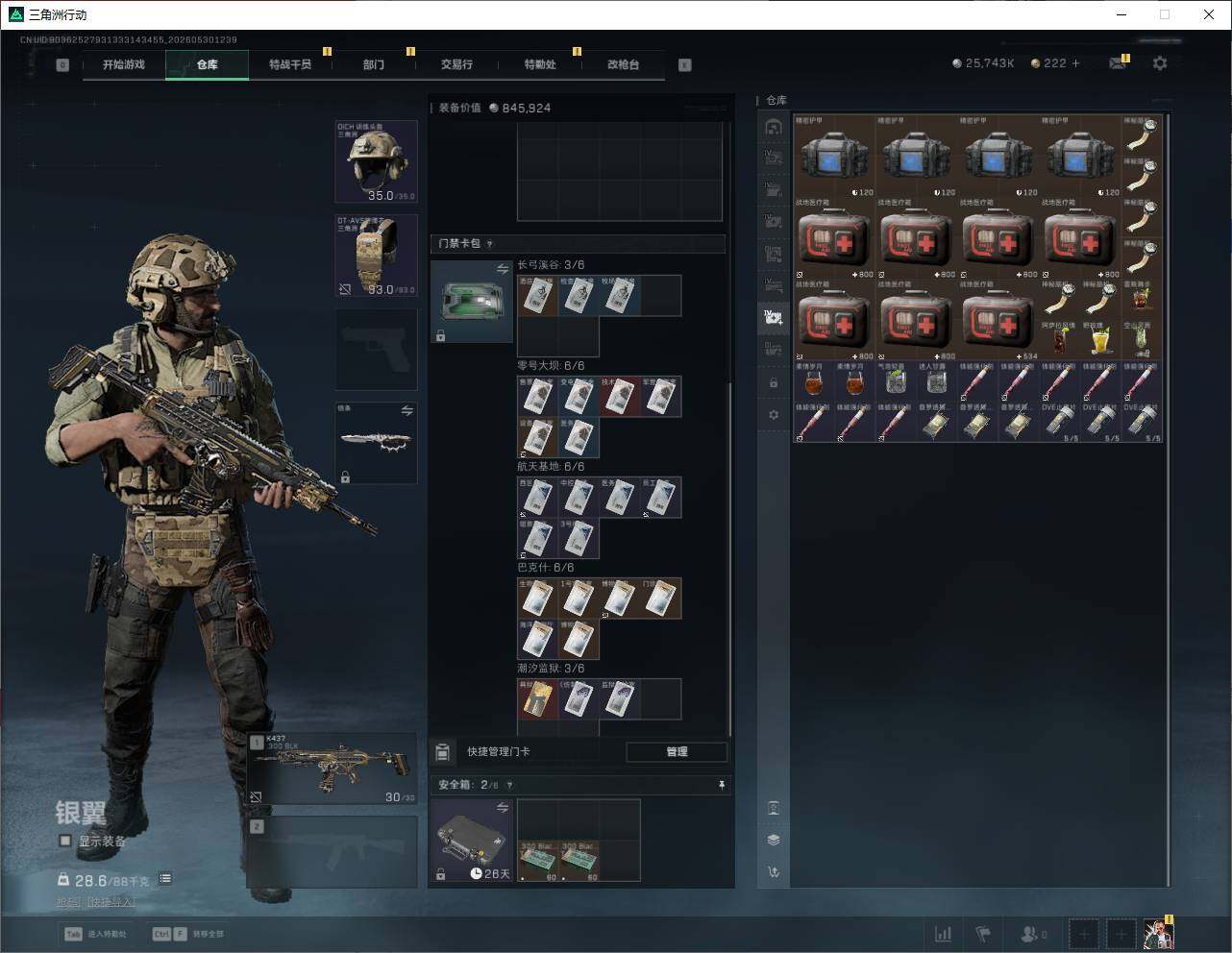Select the medical kit with 534 durability
Screen dimensions: 1232x953
click(x=998, y=320)
